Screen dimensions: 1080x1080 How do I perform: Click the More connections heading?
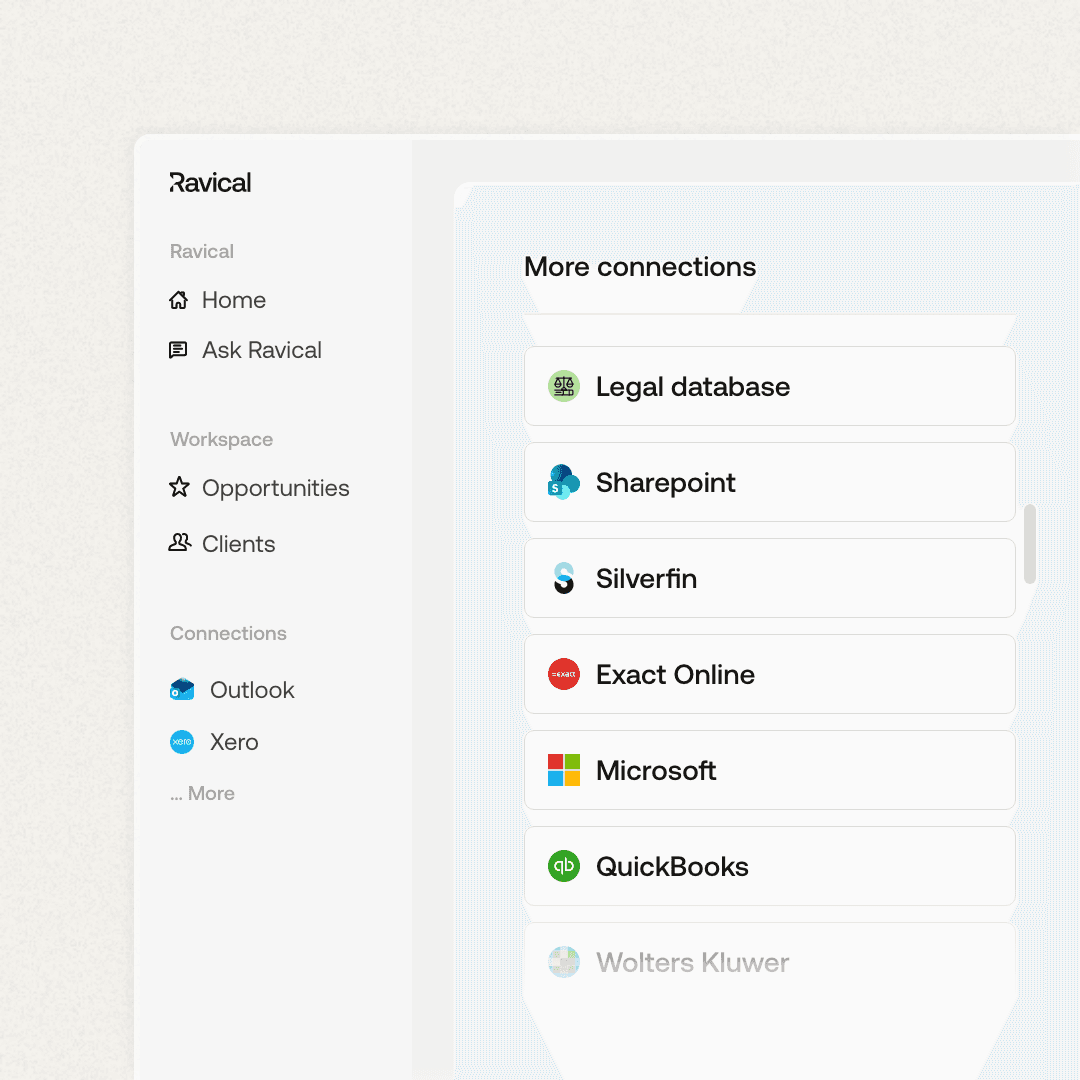(640, 267)
